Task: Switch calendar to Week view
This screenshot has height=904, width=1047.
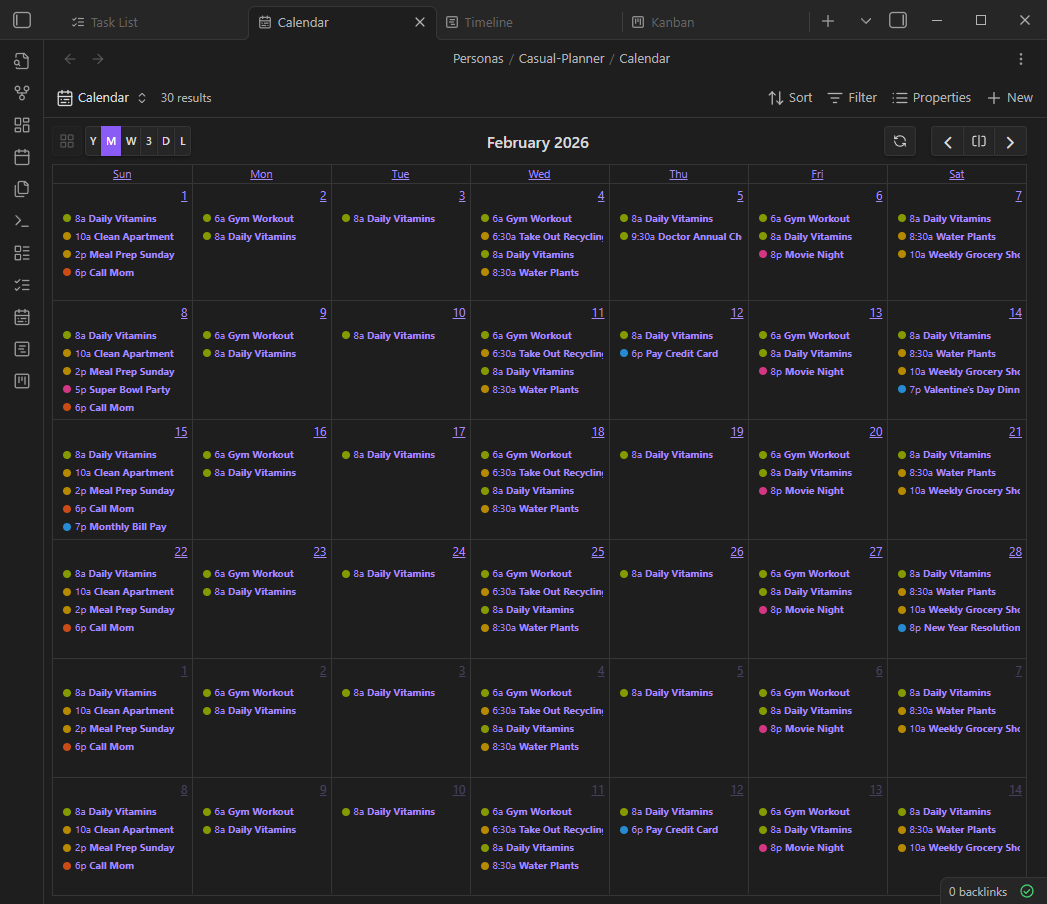Action: pyautogui.click(x=130, y=141)
